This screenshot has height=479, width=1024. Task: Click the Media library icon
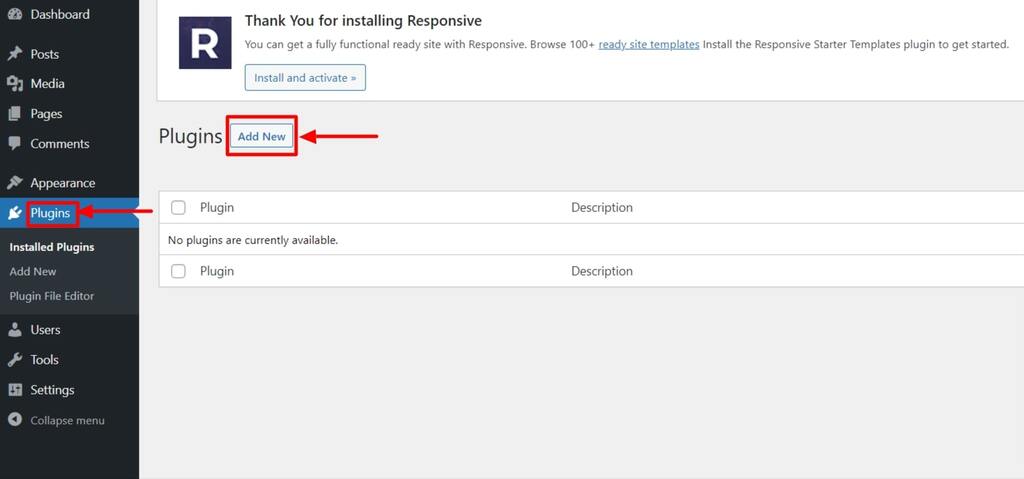coord(14,84)
